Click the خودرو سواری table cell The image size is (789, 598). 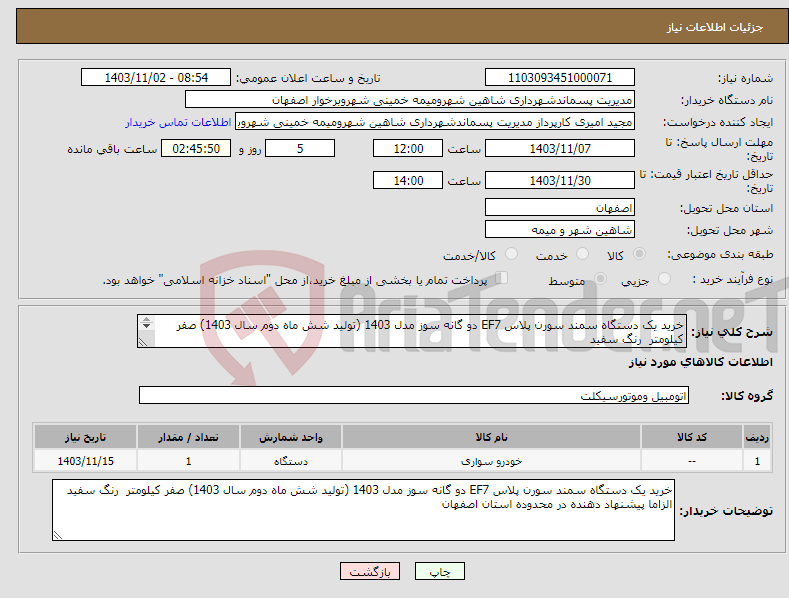coord(492,461)
